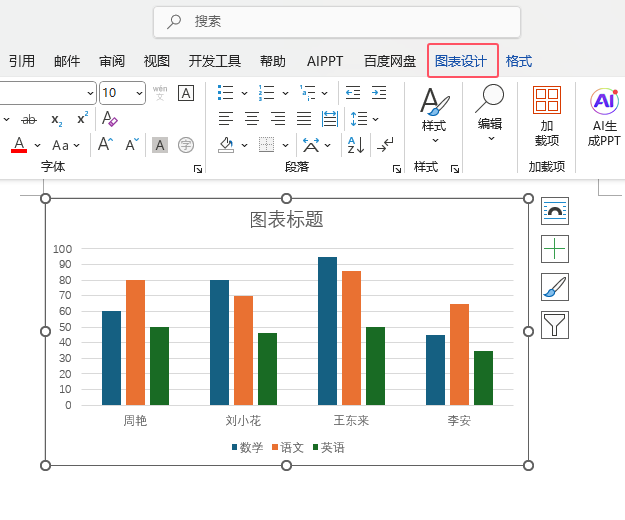
Task: Click the 数学 legend entry
Action: (x=248, y=447)
